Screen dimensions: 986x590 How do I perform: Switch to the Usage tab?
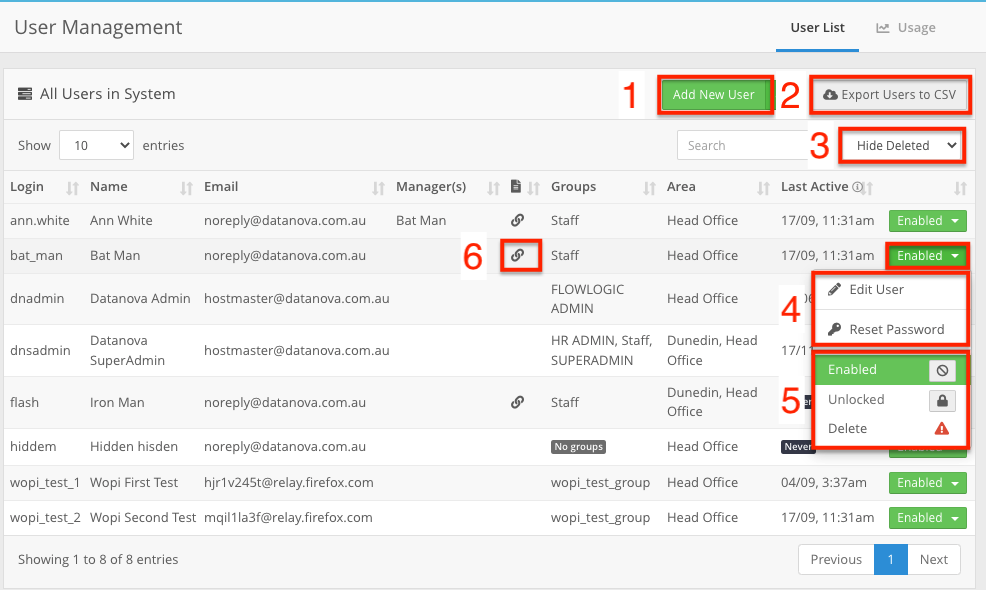[x=906, y=28]
